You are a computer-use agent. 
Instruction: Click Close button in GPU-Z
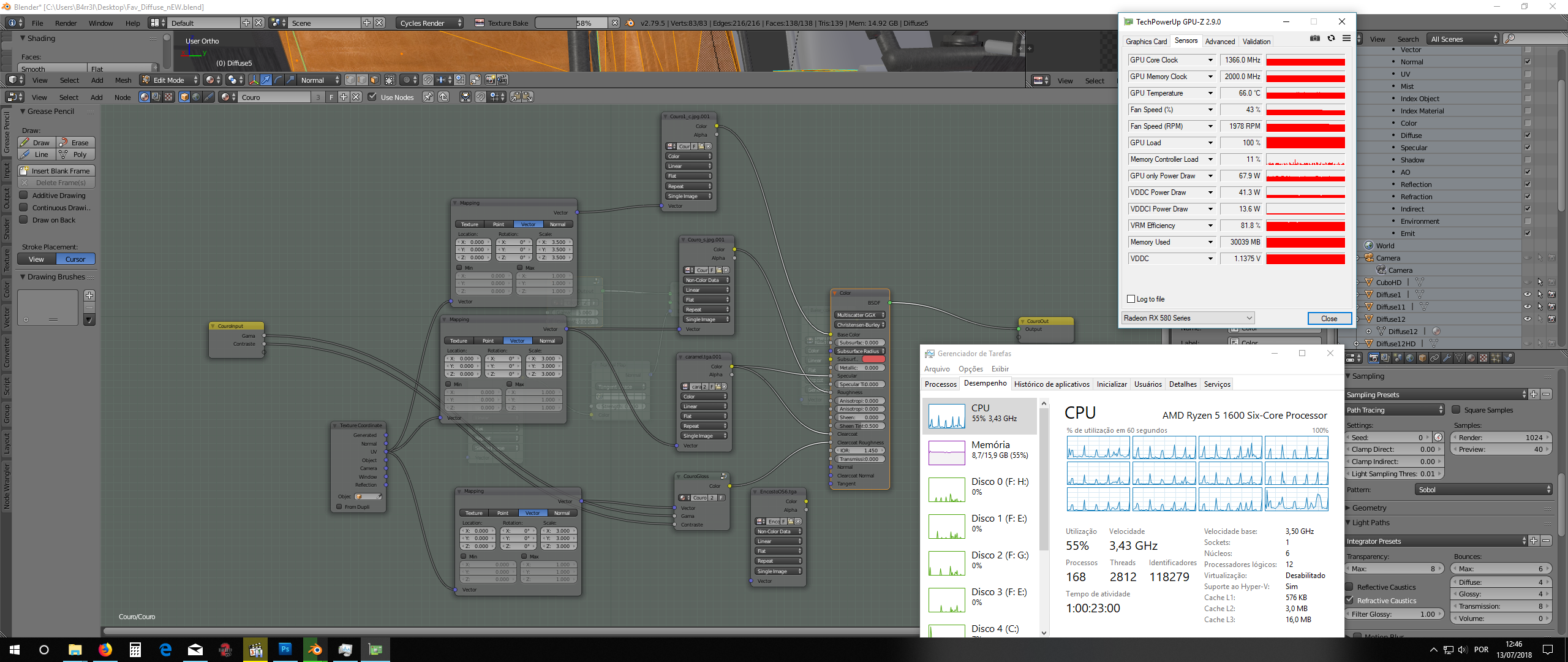pyautogui.click(x=1329, y=318)
